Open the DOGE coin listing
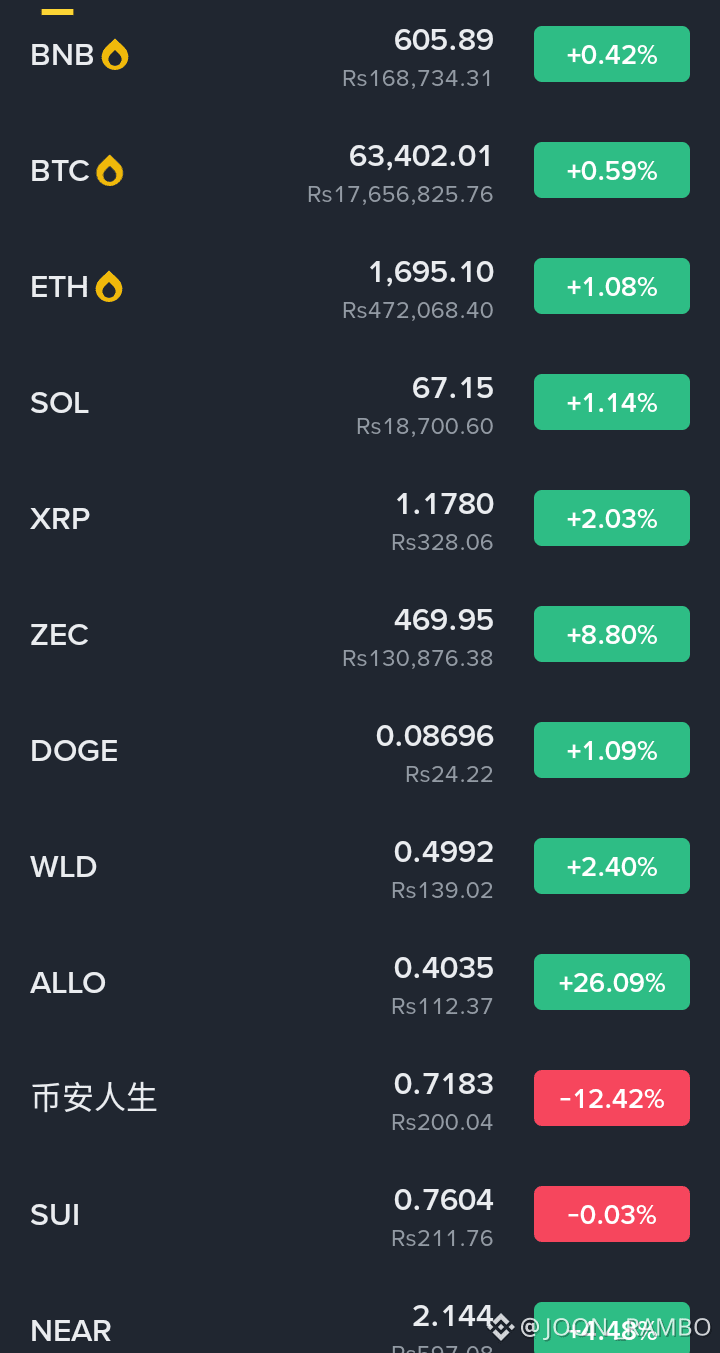 (360, 751)
